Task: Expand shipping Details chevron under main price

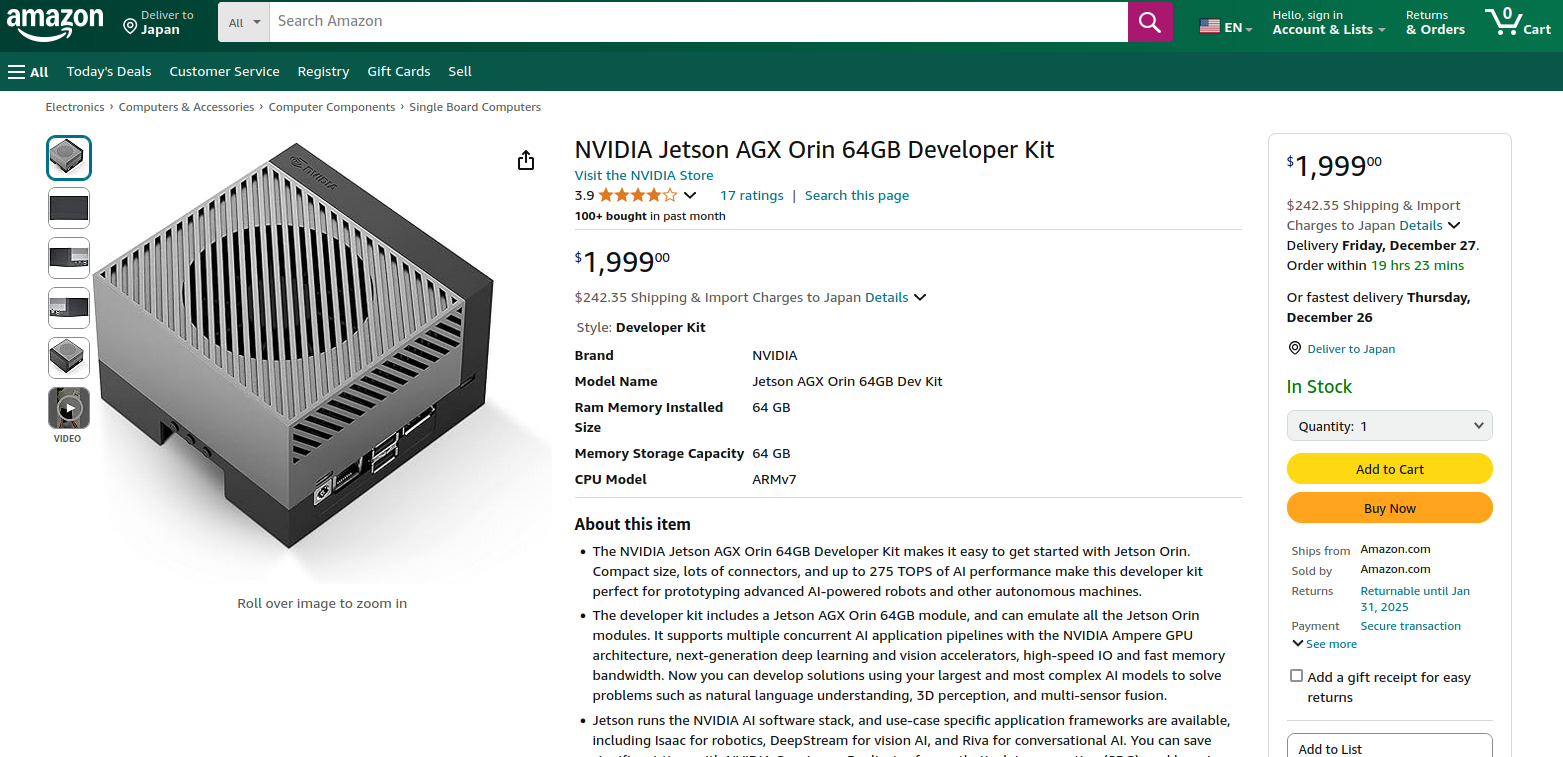Action: 920,297
